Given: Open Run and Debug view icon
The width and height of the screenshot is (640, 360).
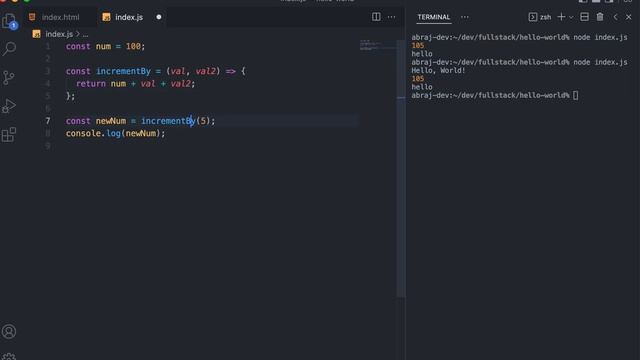Looking at the screenshot, I should click(9, 106).
